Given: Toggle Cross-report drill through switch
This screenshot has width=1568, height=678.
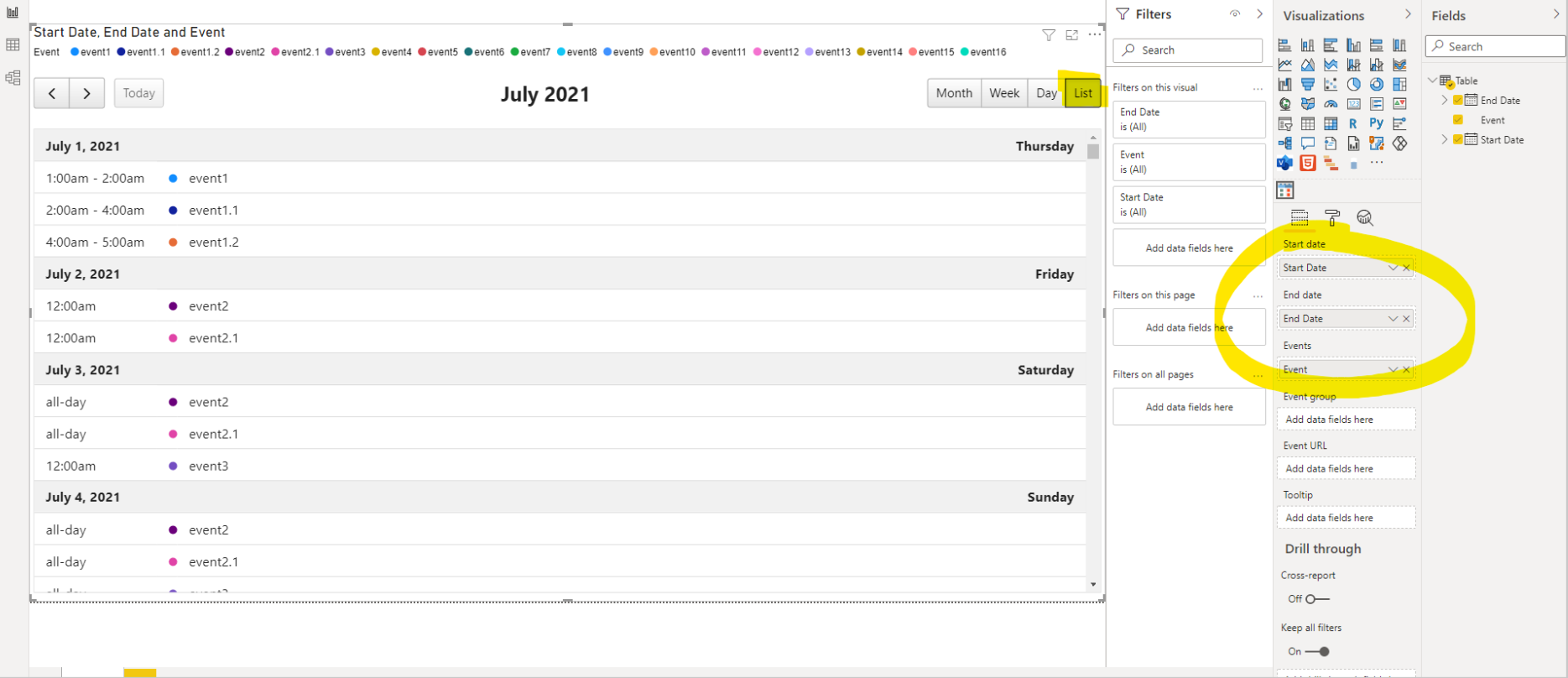Looking at the screenshot, I should pyautogui.click(x=1317, y=599).
